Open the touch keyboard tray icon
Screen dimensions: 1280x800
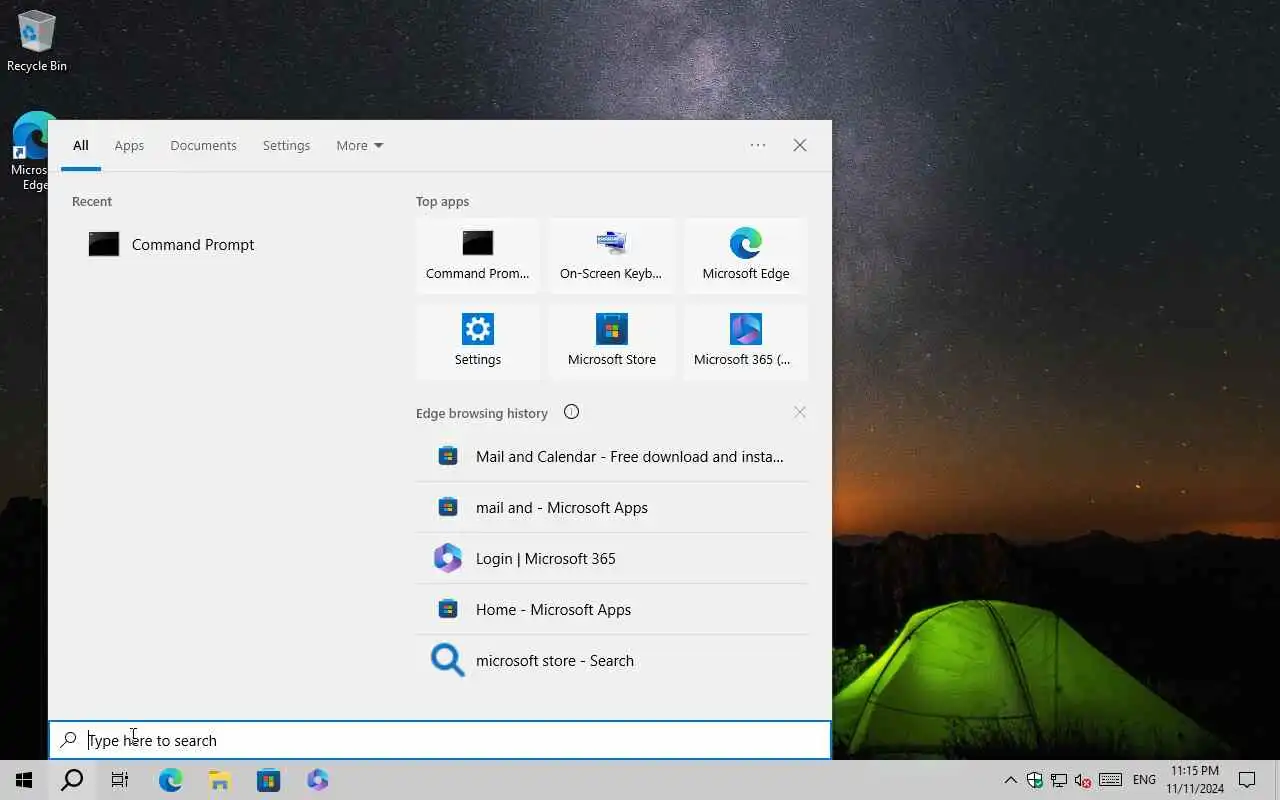pos(1110,780)
